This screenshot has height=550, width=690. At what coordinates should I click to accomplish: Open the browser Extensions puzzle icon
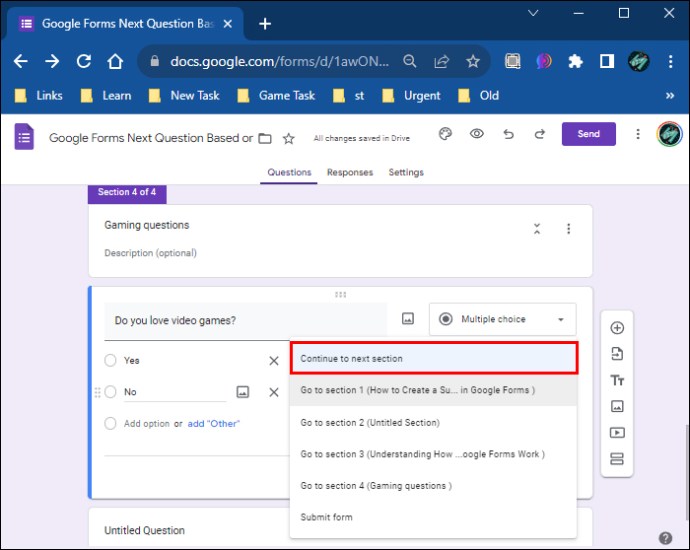(x=575, y=61)
